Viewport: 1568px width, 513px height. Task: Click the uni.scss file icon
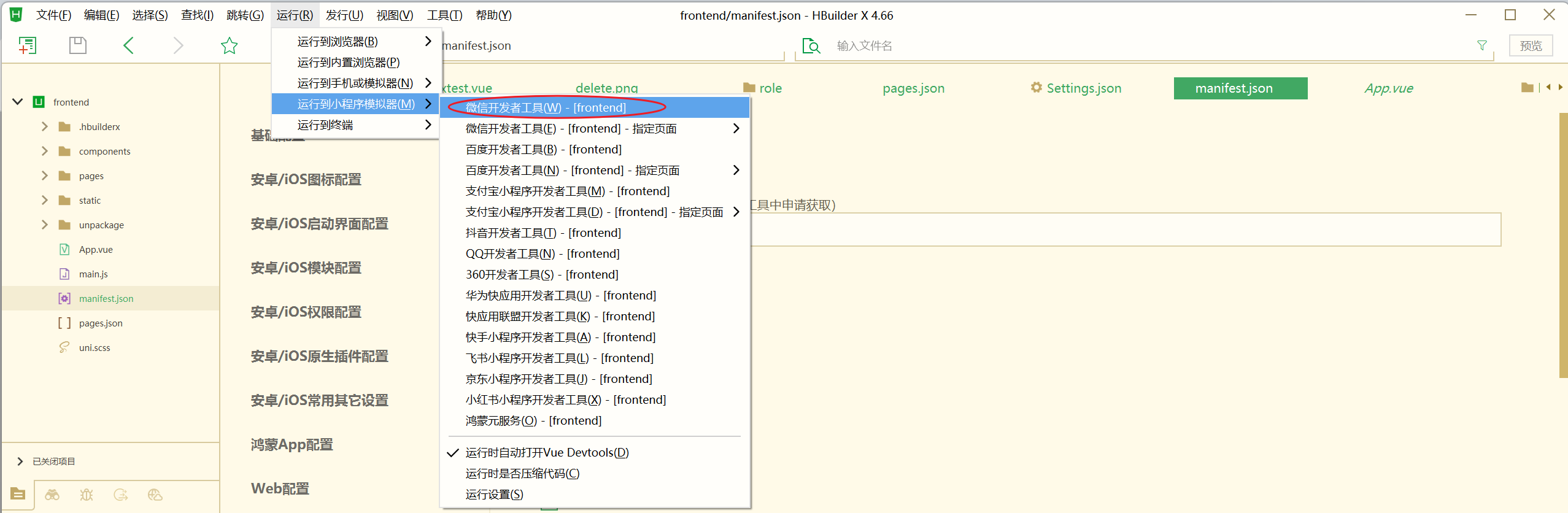(64, 347)
